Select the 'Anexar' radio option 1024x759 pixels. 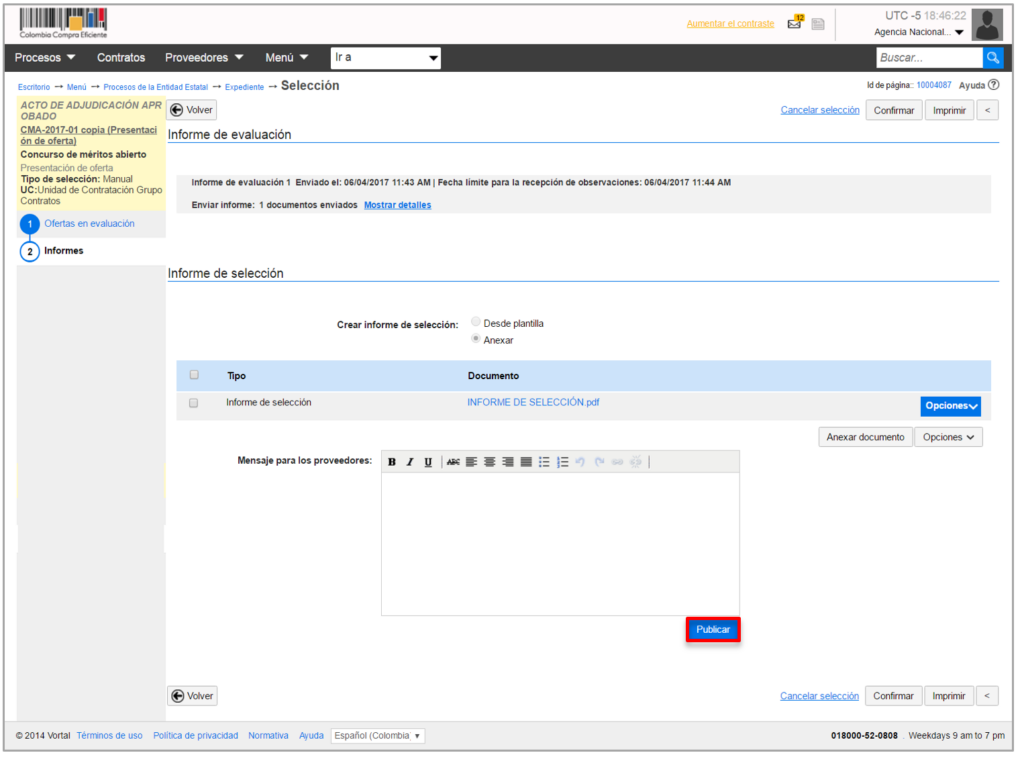click(x=475, y=340)
